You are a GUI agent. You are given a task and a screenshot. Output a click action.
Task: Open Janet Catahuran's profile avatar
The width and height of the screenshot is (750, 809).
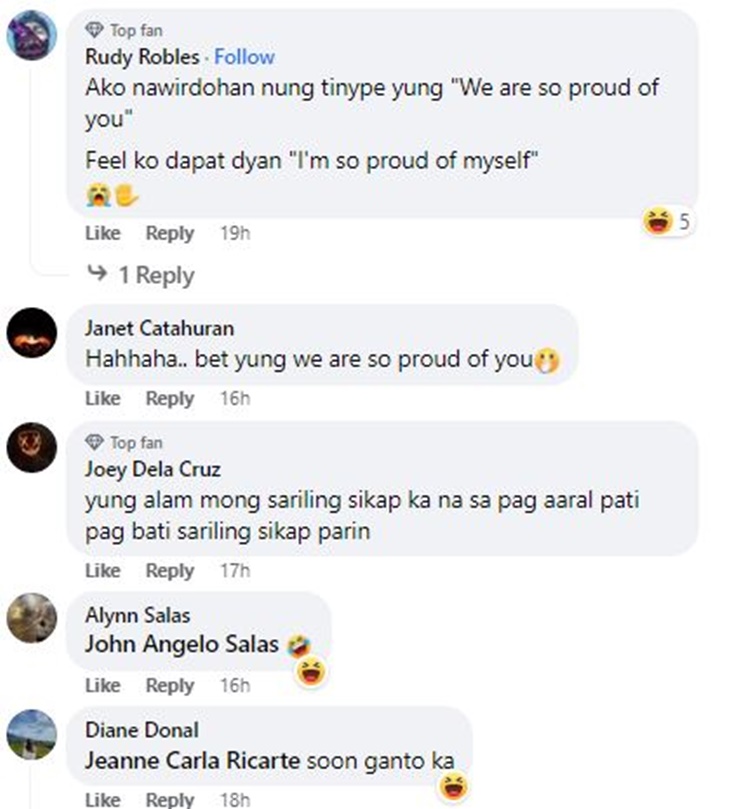31,332
